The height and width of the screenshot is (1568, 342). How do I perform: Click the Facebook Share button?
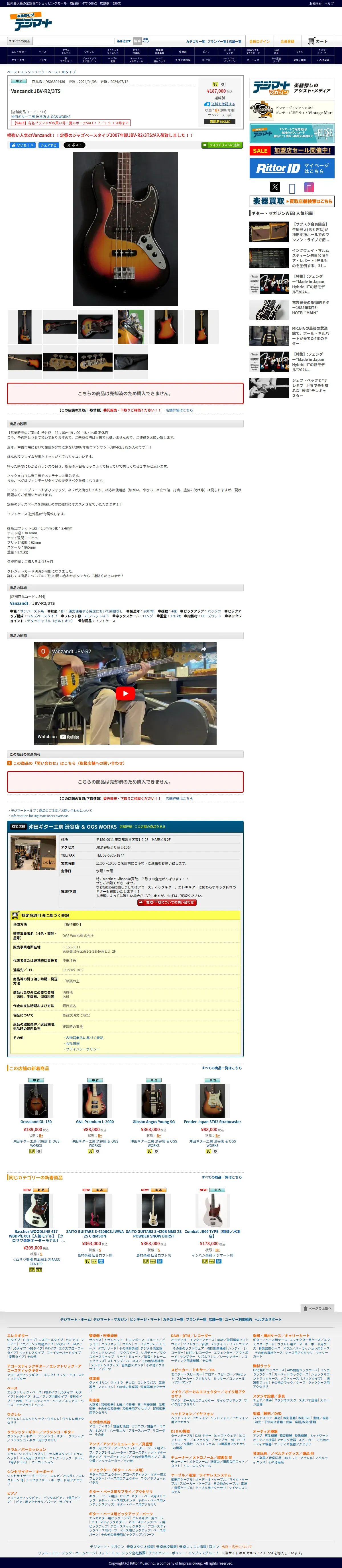49,145
